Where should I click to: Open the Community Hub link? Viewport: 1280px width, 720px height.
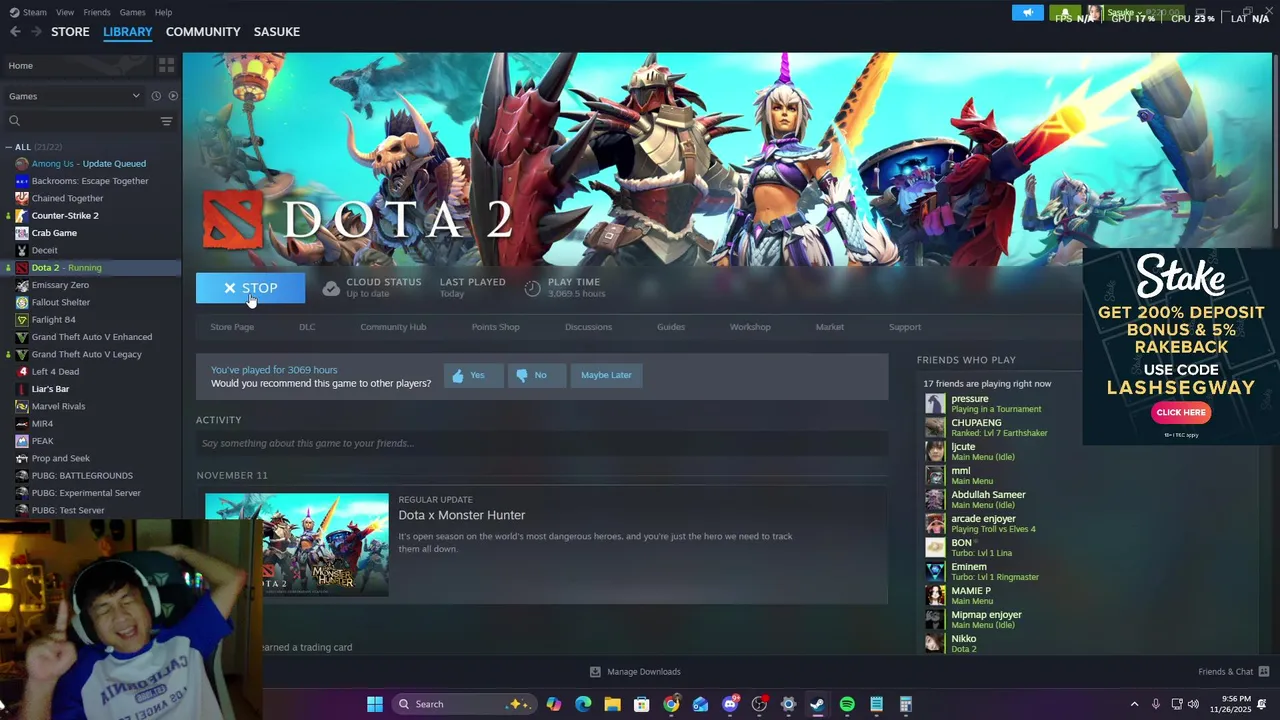point(393,327)
